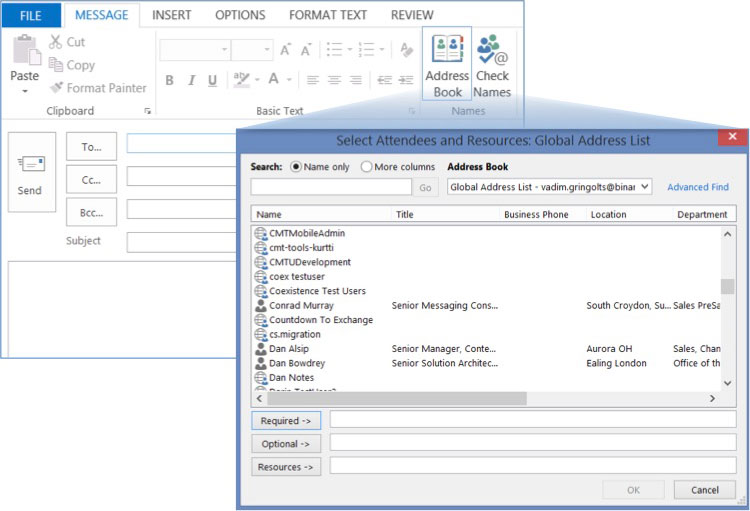Toggle Bold formatting
The image size is (750, 511).
169,80
